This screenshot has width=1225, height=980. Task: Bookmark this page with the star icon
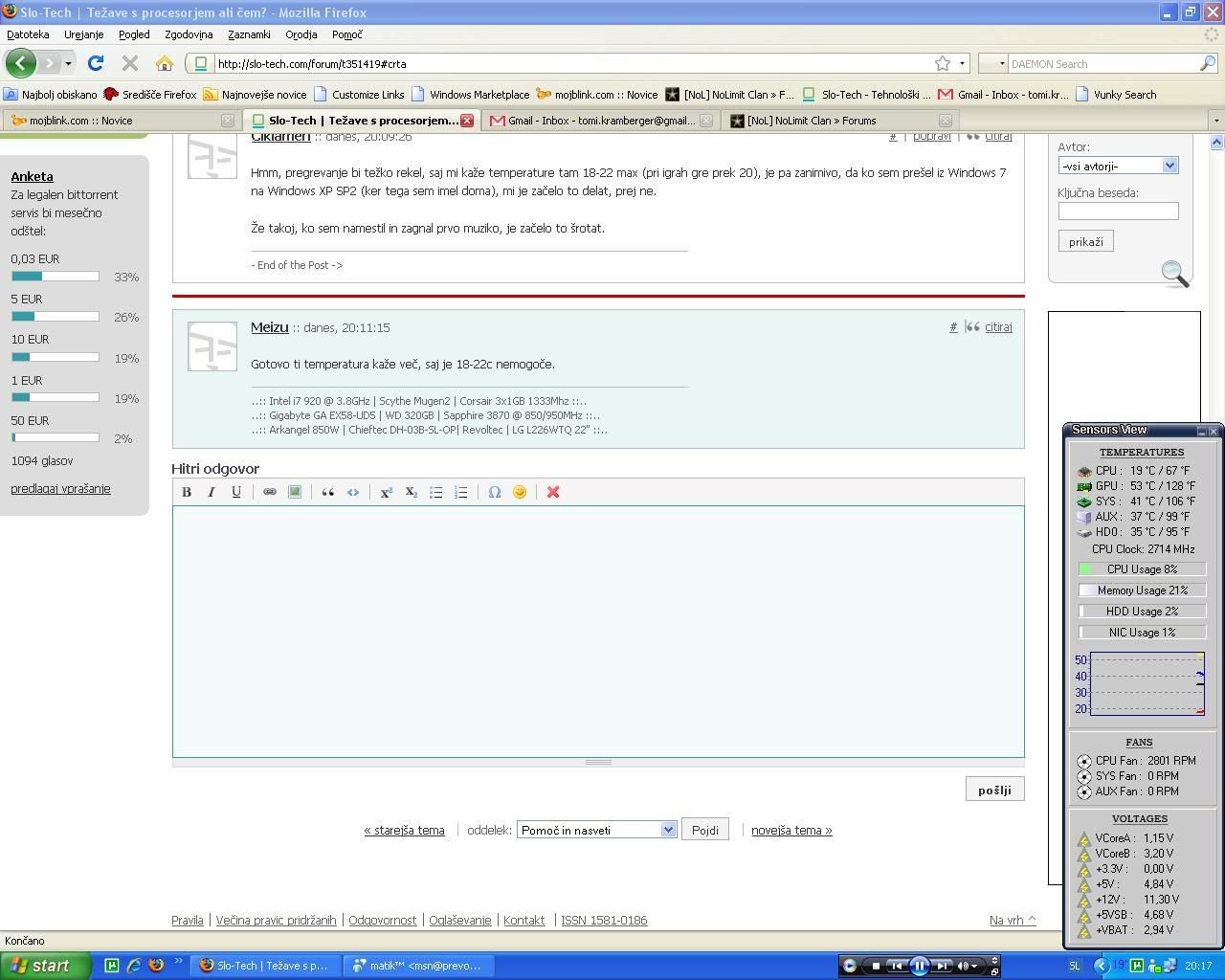tap(943, 63)
